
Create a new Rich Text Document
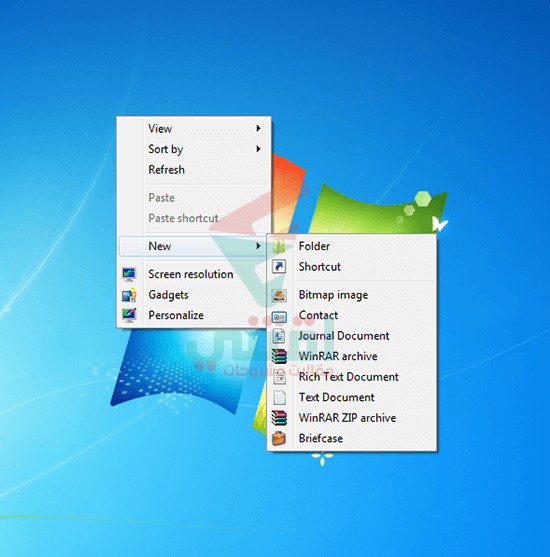pyautogui.click(x=352, y=377)
